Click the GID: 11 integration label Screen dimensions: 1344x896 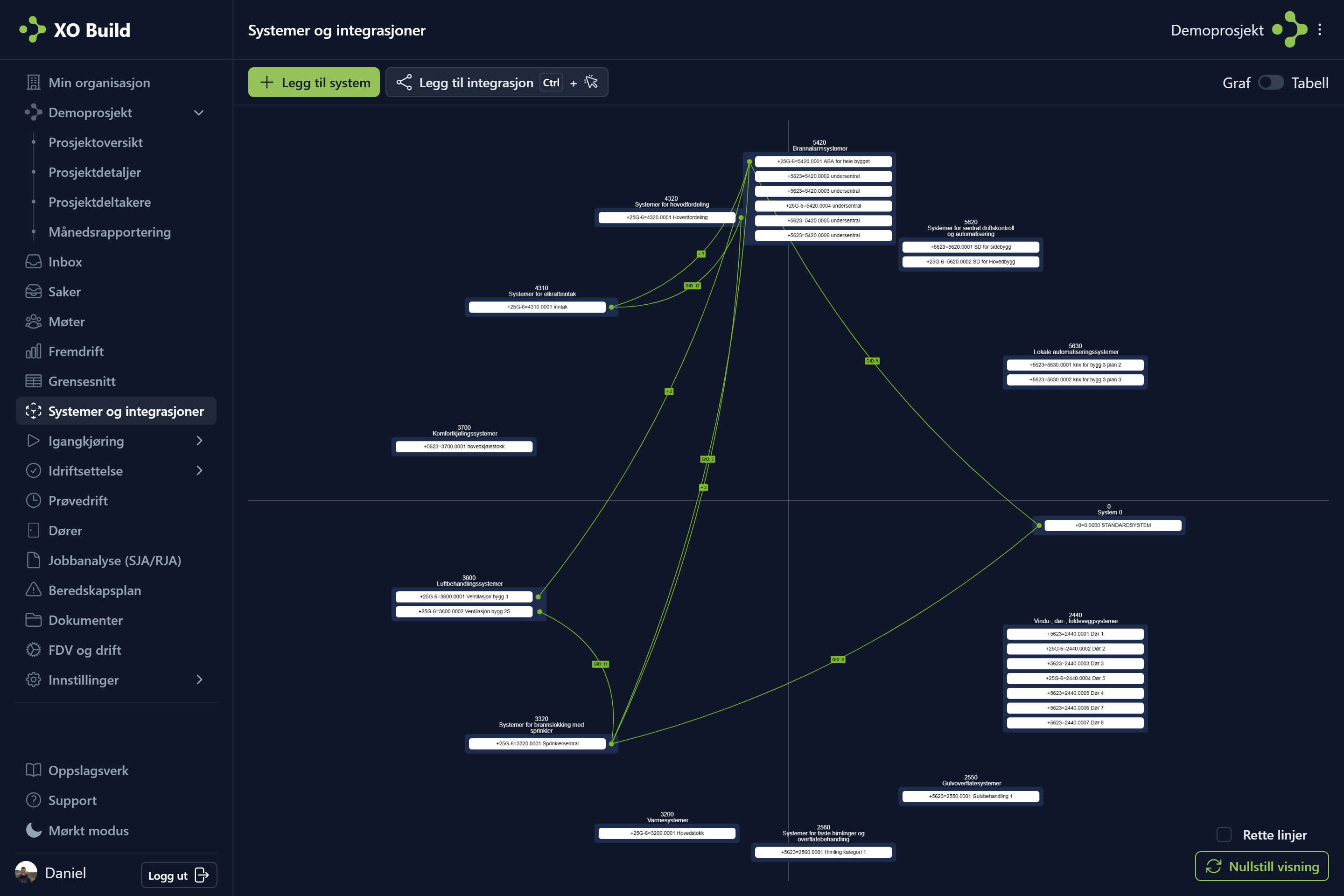click(x=601, y=664)
